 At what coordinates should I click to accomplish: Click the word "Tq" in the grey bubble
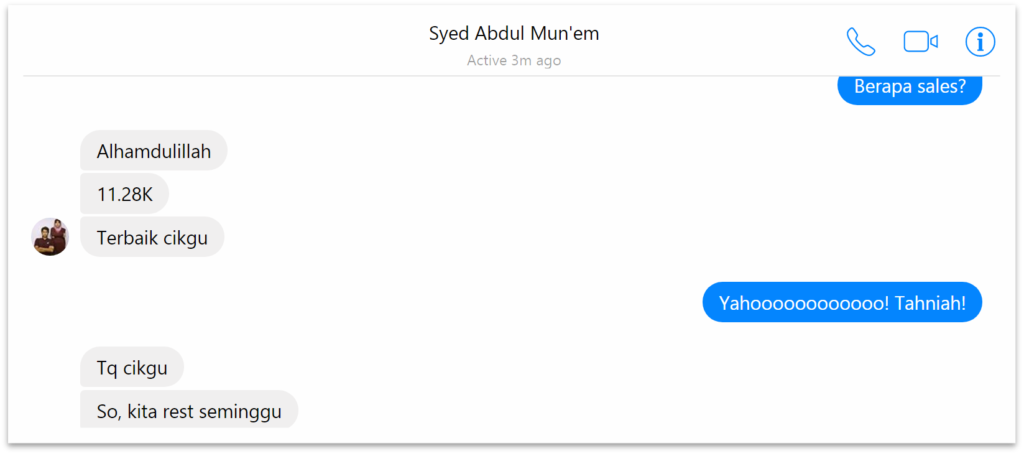click(108, 367)
